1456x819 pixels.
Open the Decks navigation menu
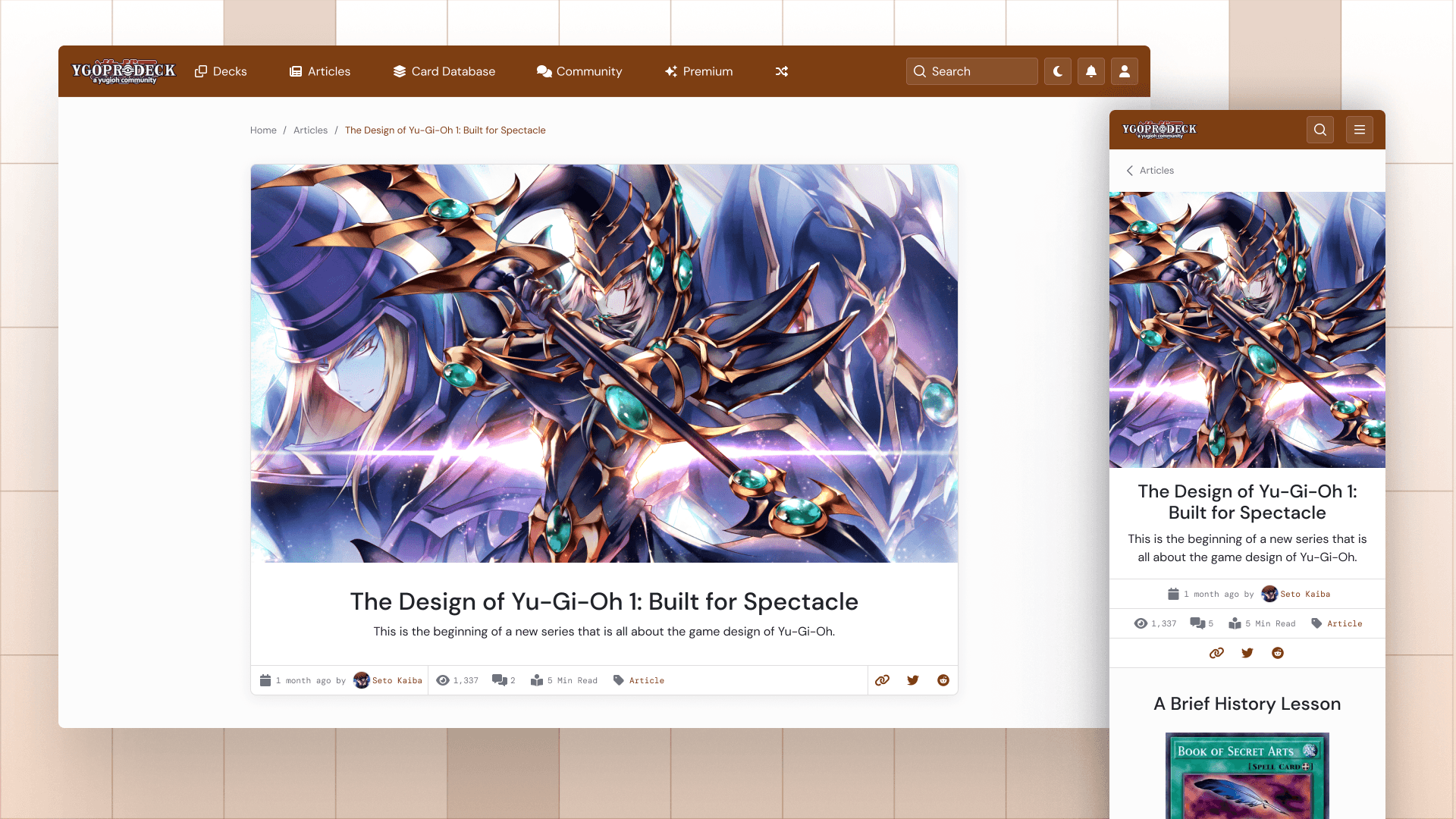click(221, 71)
